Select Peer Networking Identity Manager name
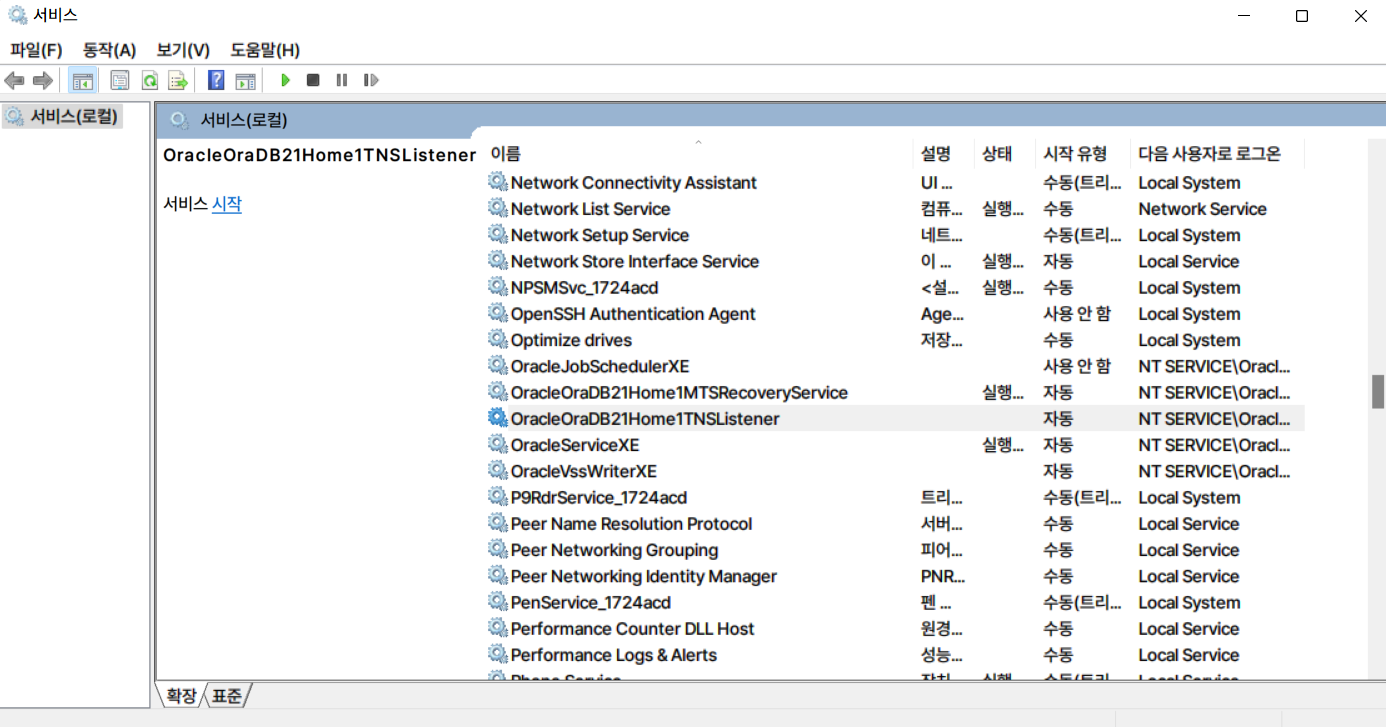Viewport: 1386px width, 727px height. [644, 576]
